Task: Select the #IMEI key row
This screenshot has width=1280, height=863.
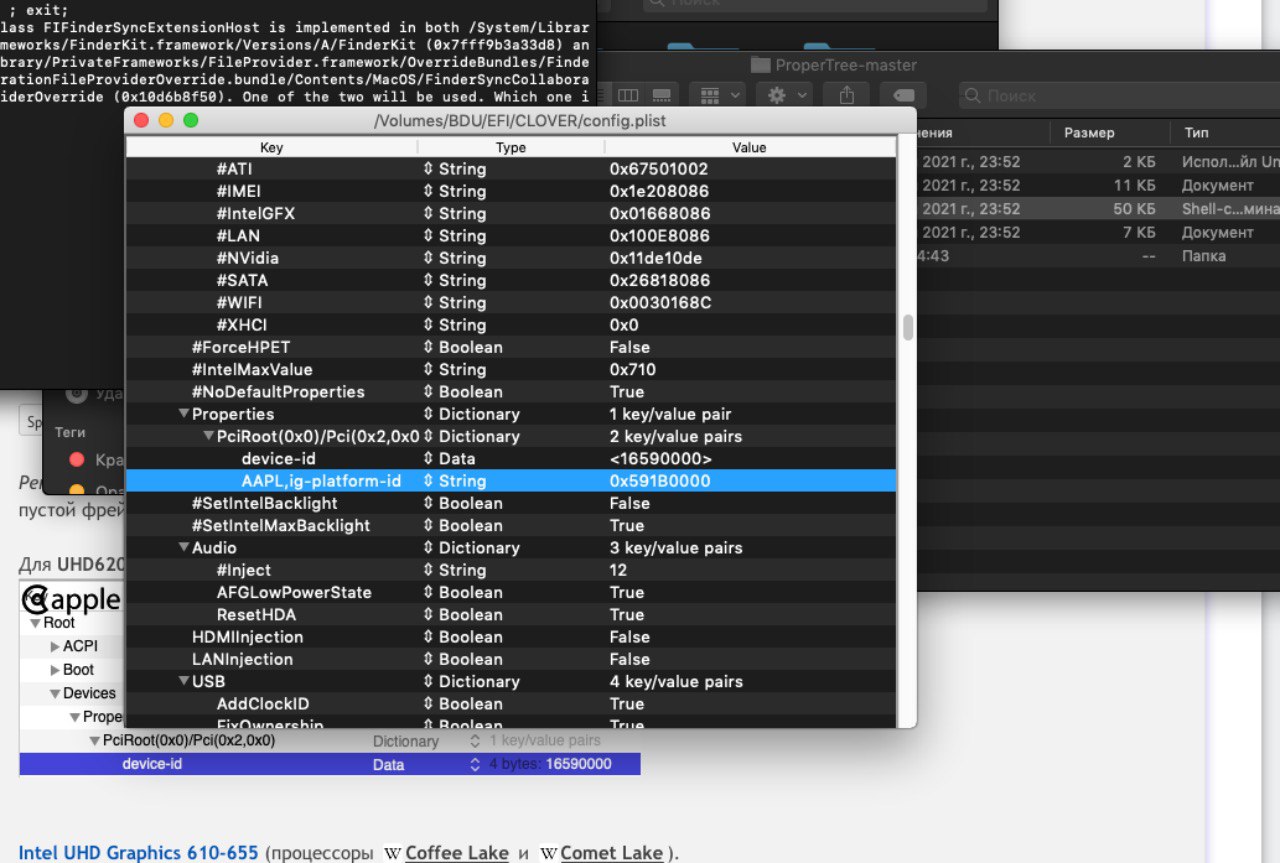Action: point(510,191)
